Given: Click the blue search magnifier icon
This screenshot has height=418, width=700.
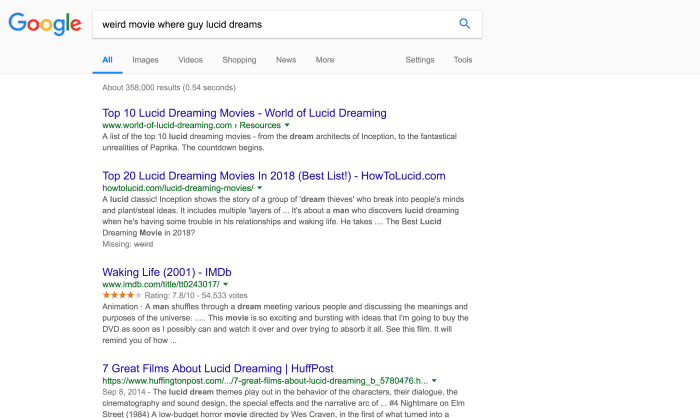Looking at the screenshot, I should (x=464, y=24).
